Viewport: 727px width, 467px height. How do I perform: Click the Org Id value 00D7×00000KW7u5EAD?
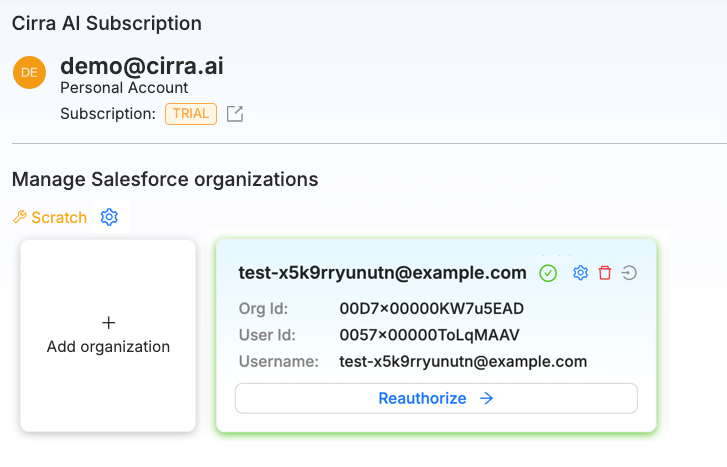[432, 308]
